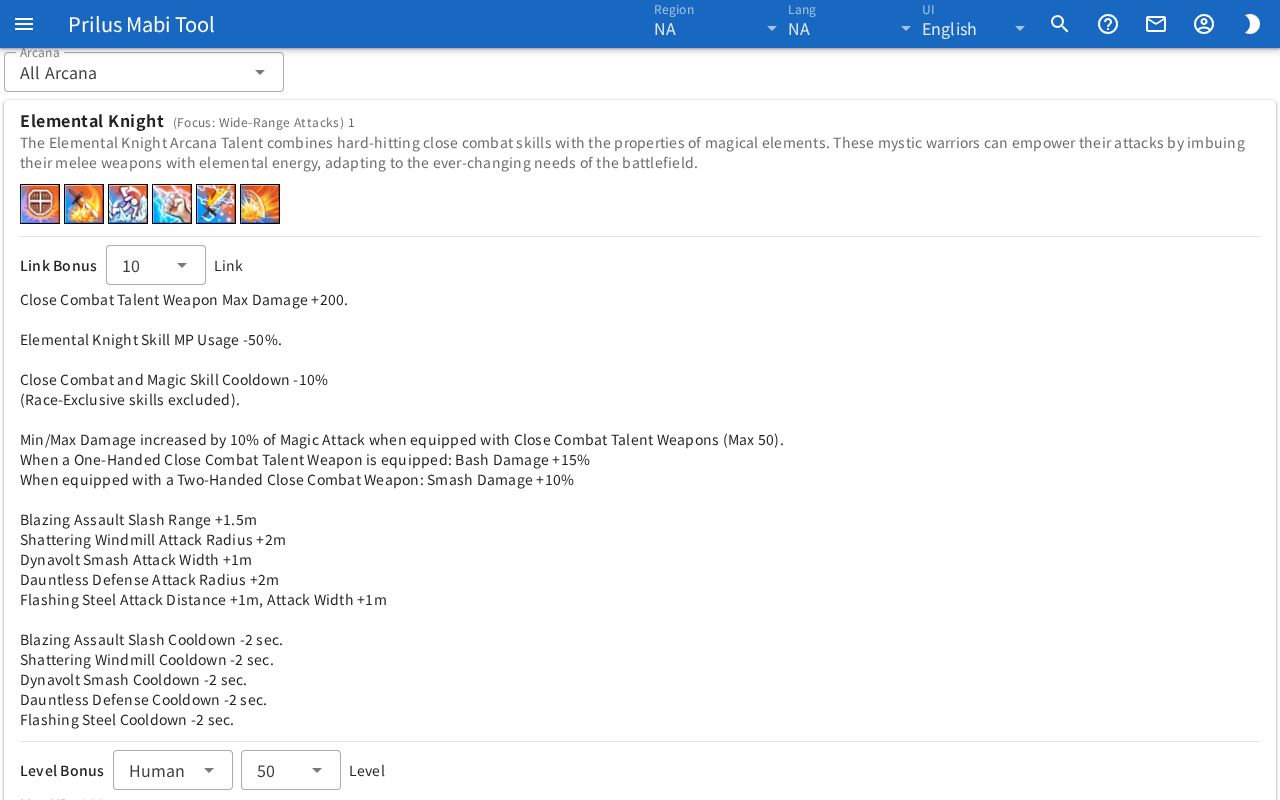Open the help question mark icon

pos(1108,24)
